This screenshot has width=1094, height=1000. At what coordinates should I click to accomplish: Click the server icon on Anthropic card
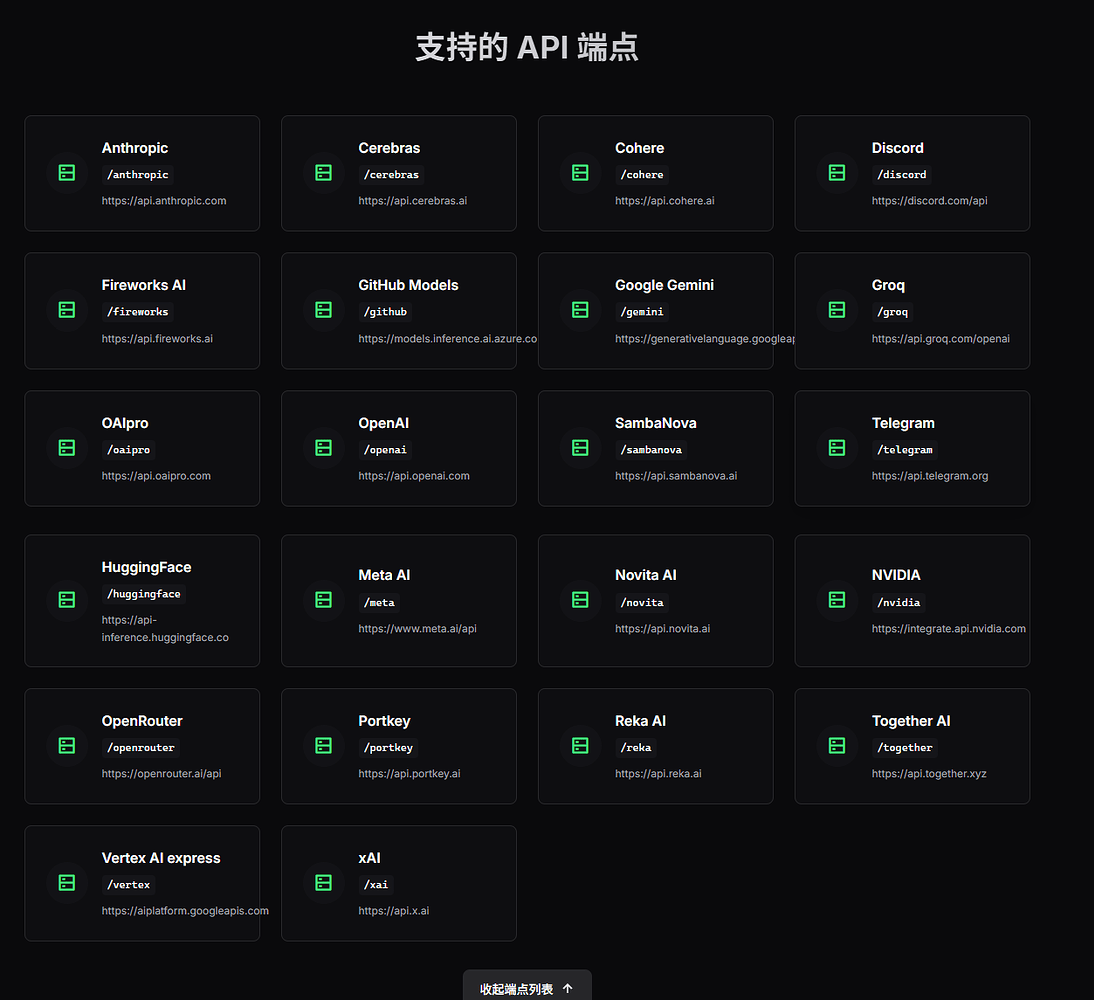point(67,173)
